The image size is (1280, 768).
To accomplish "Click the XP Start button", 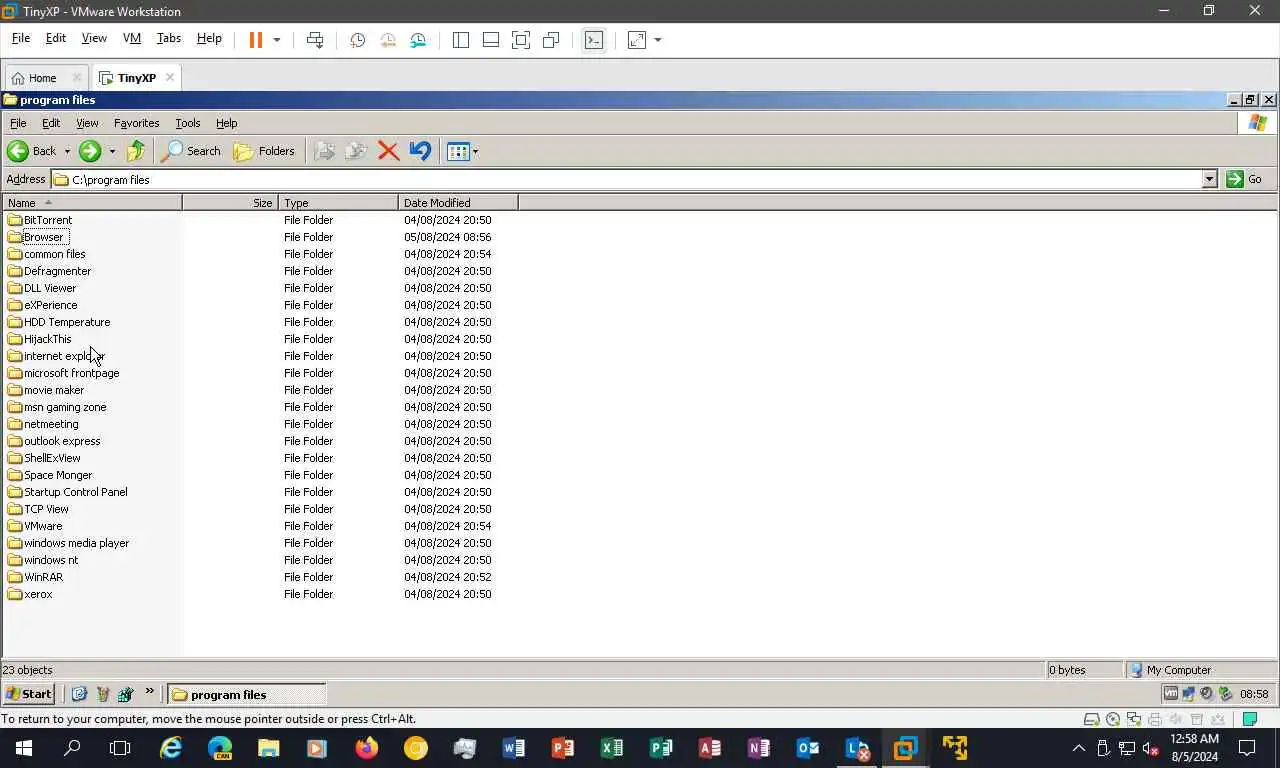I will [x=29, y=694].
